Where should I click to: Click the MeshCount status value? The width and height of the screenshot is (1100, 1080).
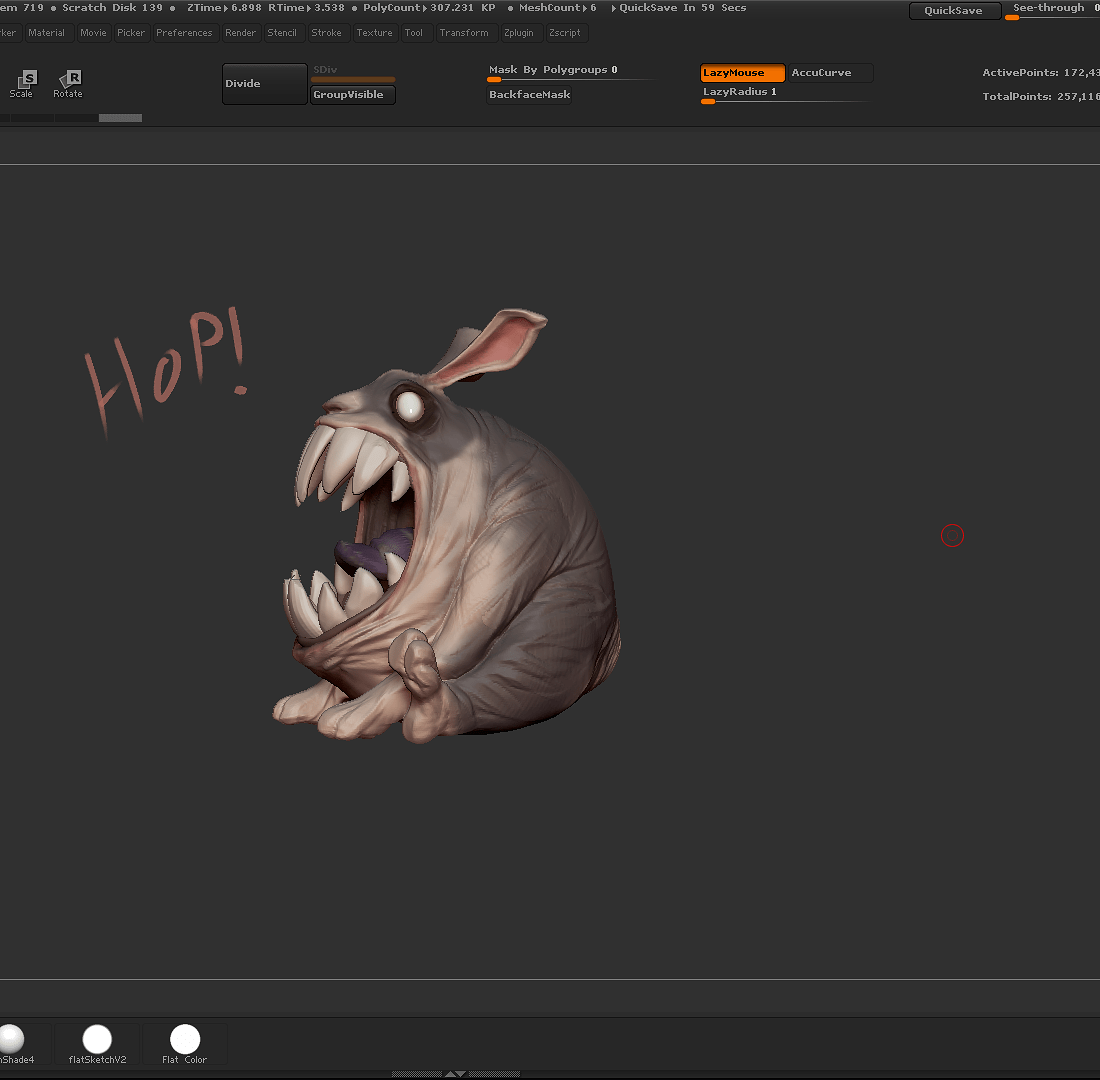click(x=558, y=8)
